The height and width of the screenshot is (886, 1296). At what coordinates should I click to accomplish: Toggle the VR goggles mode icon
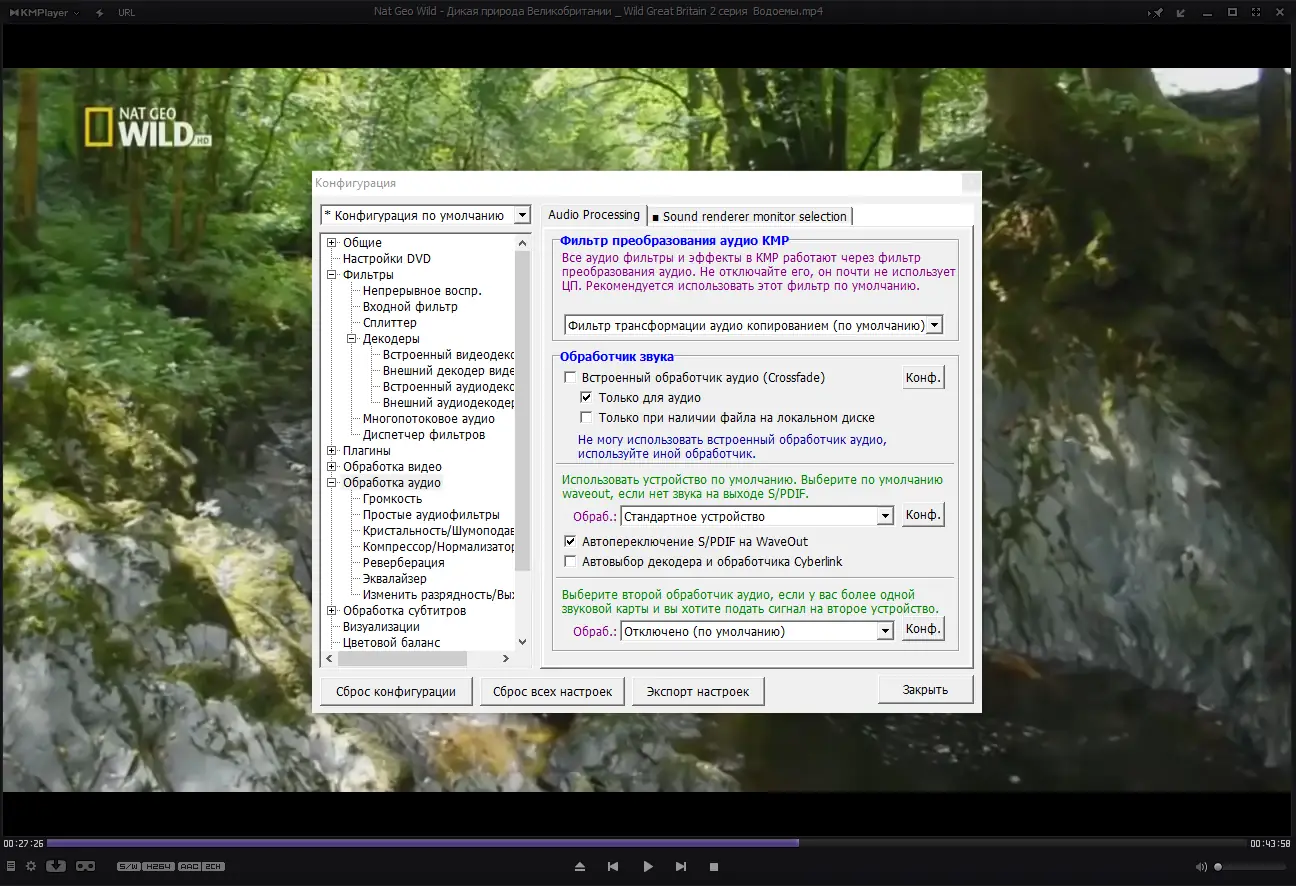point(85,866)
